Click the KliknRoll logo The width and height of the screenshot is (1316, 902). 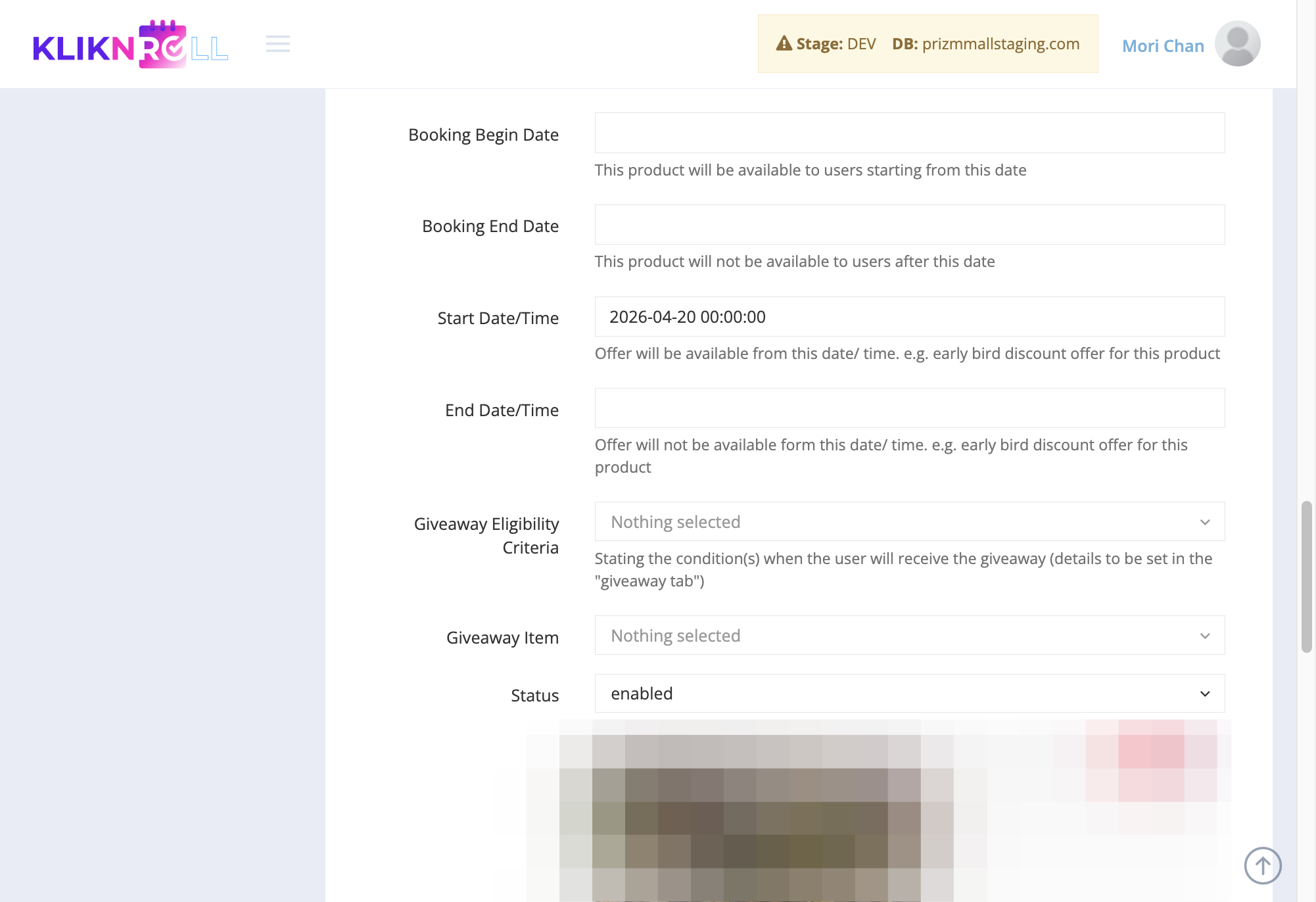point(131,44)
